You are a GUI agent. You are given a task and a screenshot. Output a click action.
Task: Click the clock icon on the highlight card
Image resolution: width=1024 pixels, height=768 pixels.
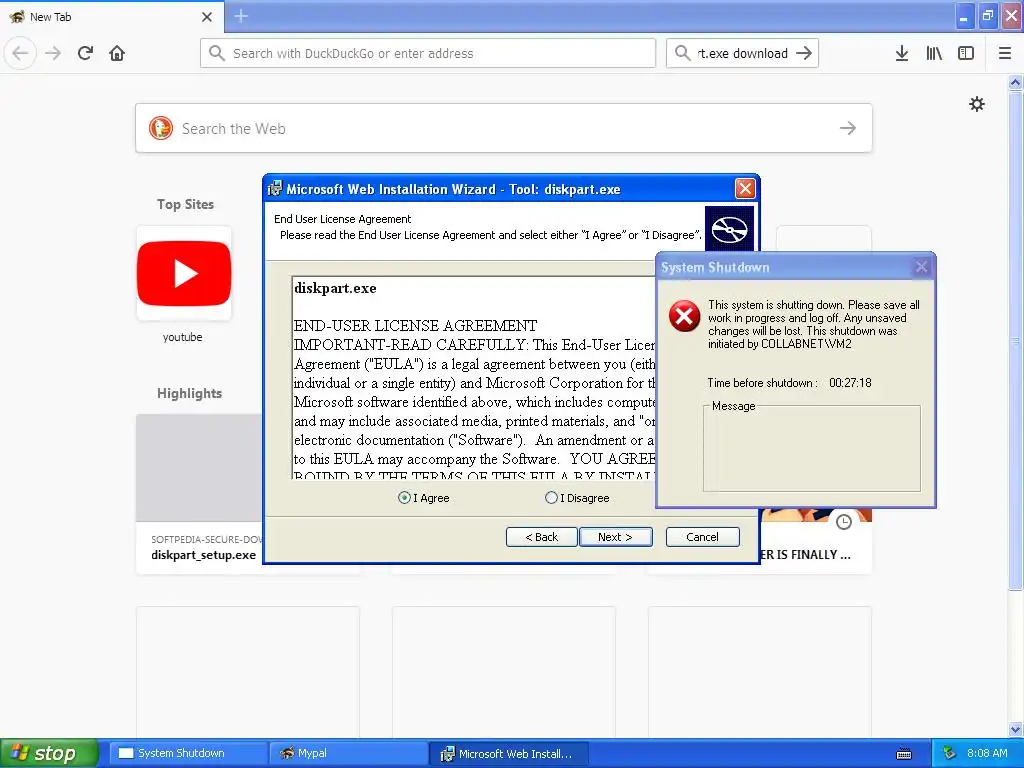(x=844, y=522)
